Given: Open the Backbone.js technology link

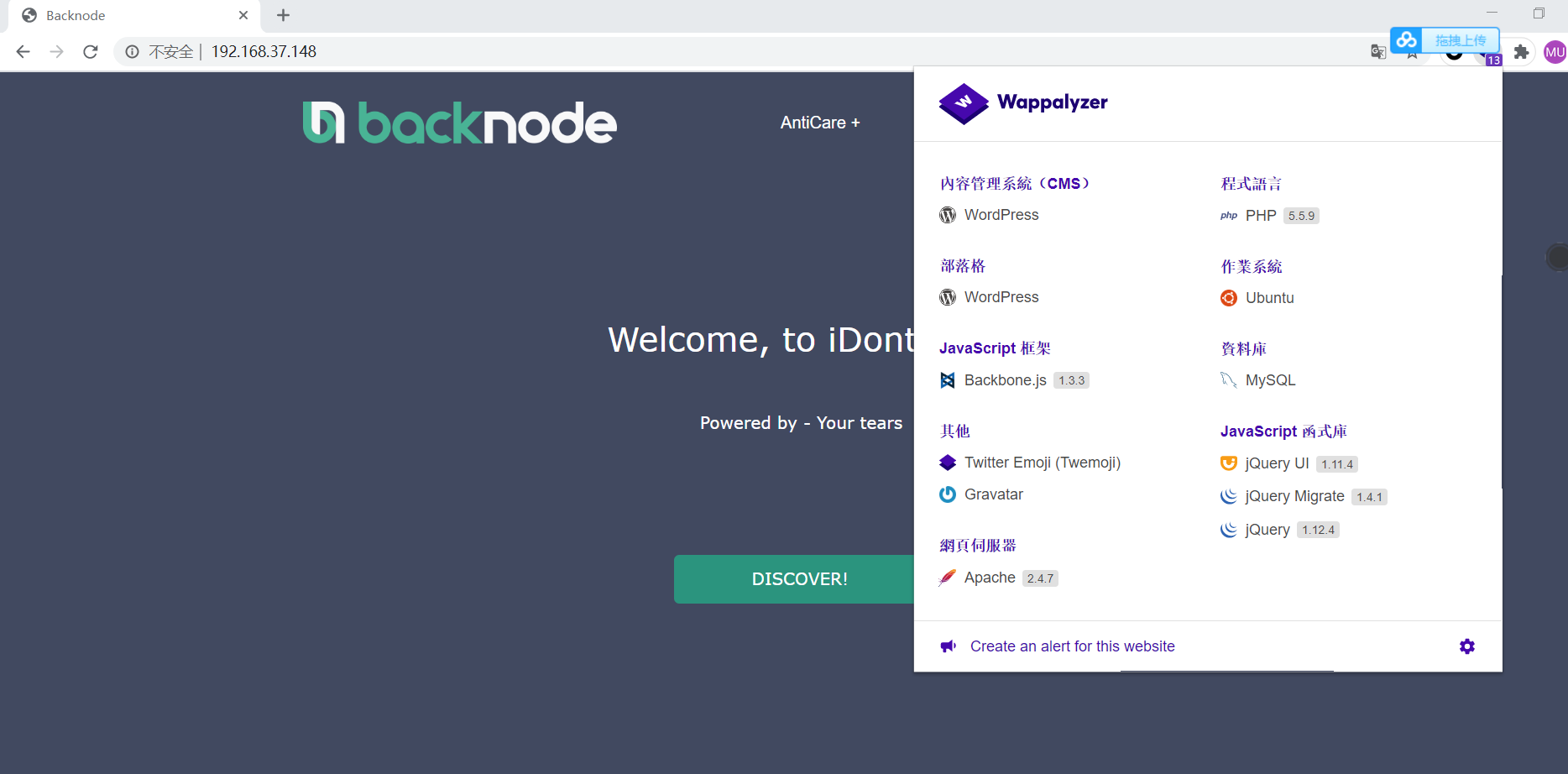Looking at the screenshot, I should (1006, 380).
